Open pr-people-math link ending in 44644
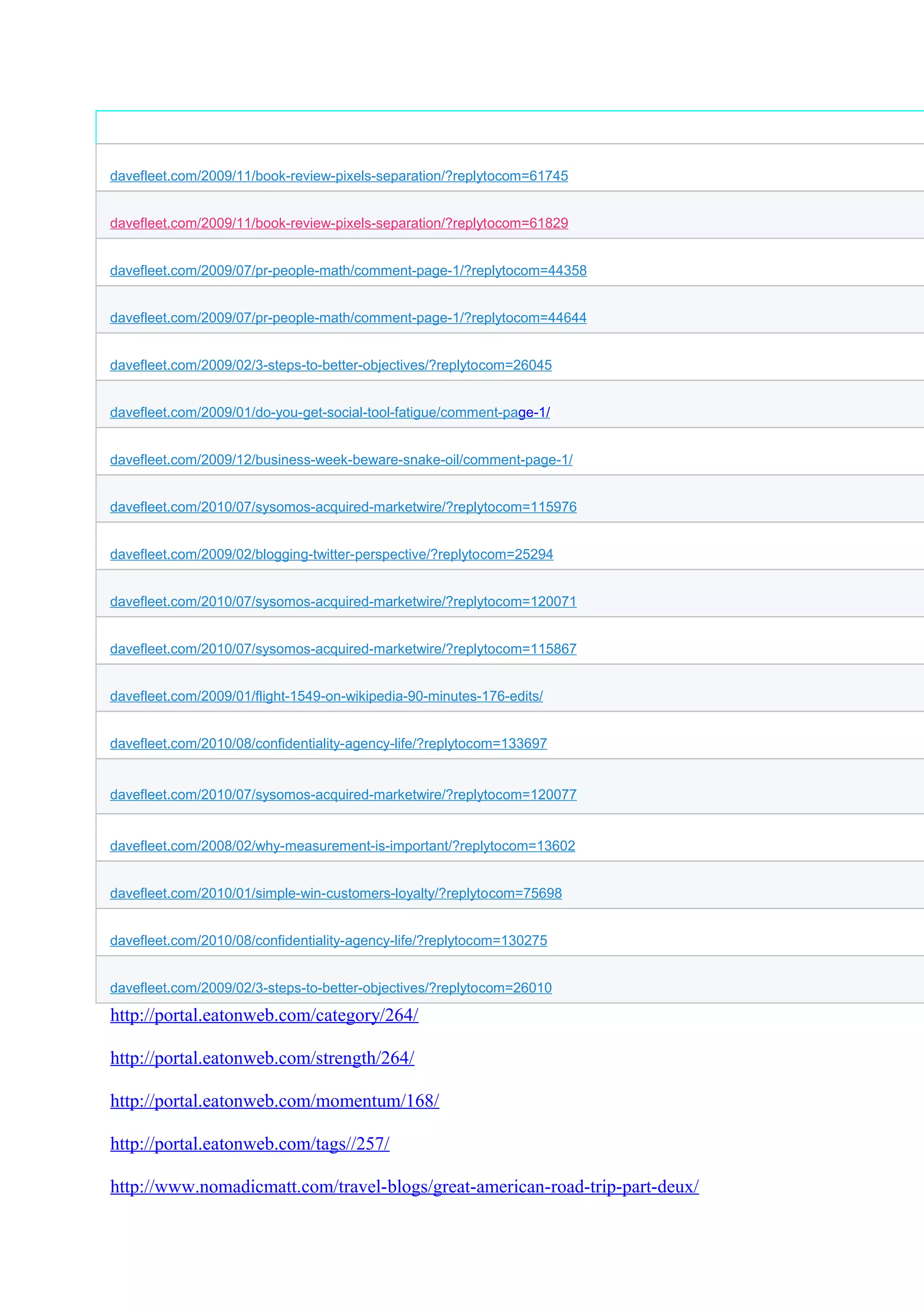 (348, 318)
